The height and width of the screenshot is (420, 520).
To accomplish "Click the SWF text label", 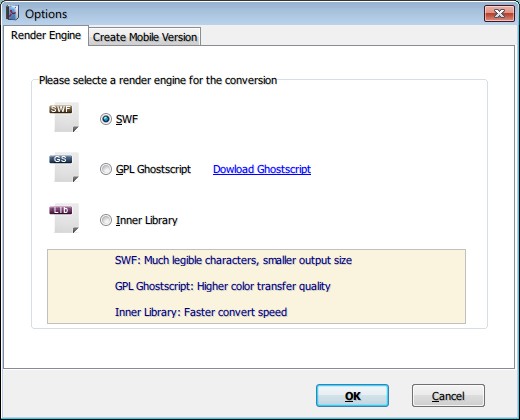I will (x=127, y=119).
